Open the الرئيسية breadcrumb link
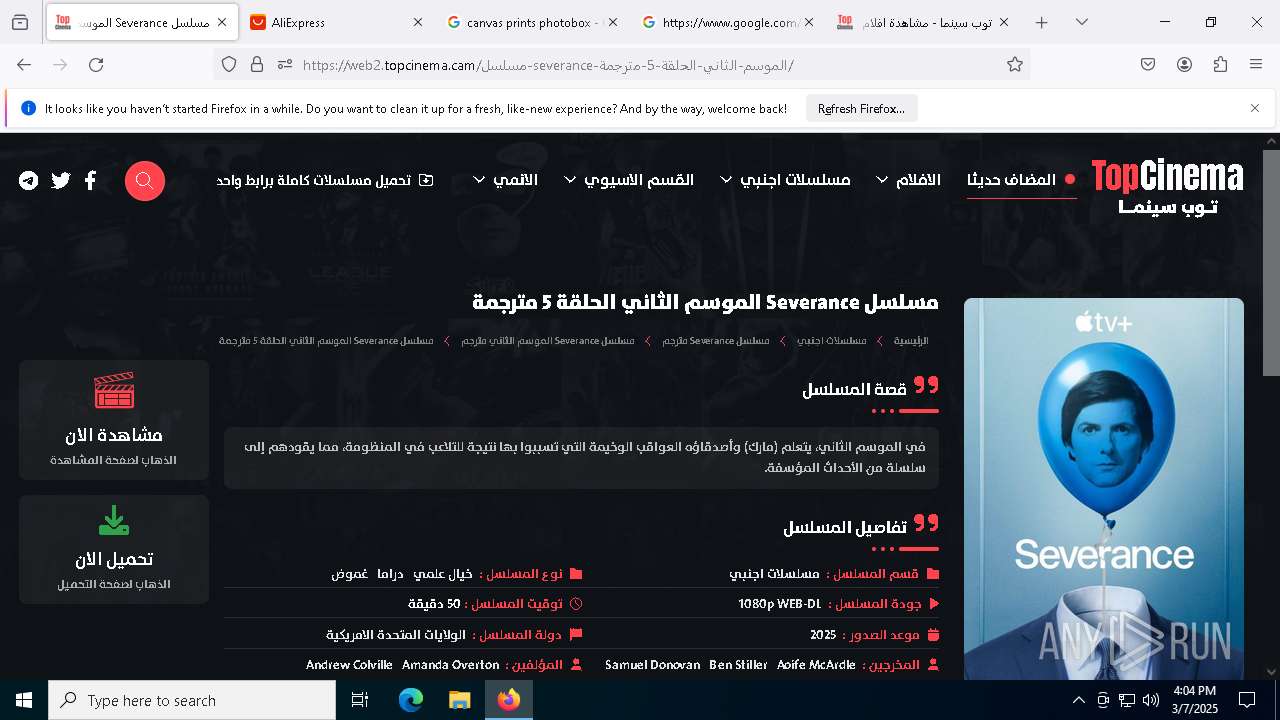The width and height of the screenshot is (1280, 720). (x=911, y=341)
